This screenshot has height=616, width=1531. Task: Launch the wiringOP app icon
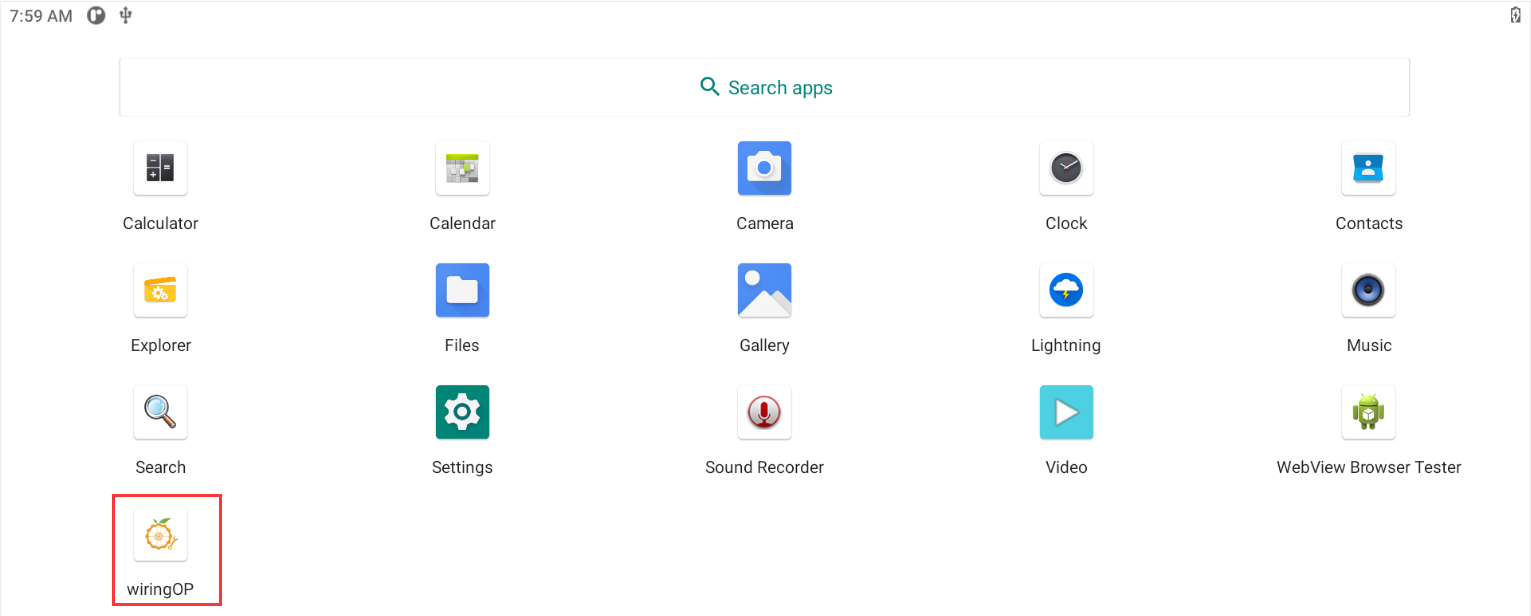point(160,534)
